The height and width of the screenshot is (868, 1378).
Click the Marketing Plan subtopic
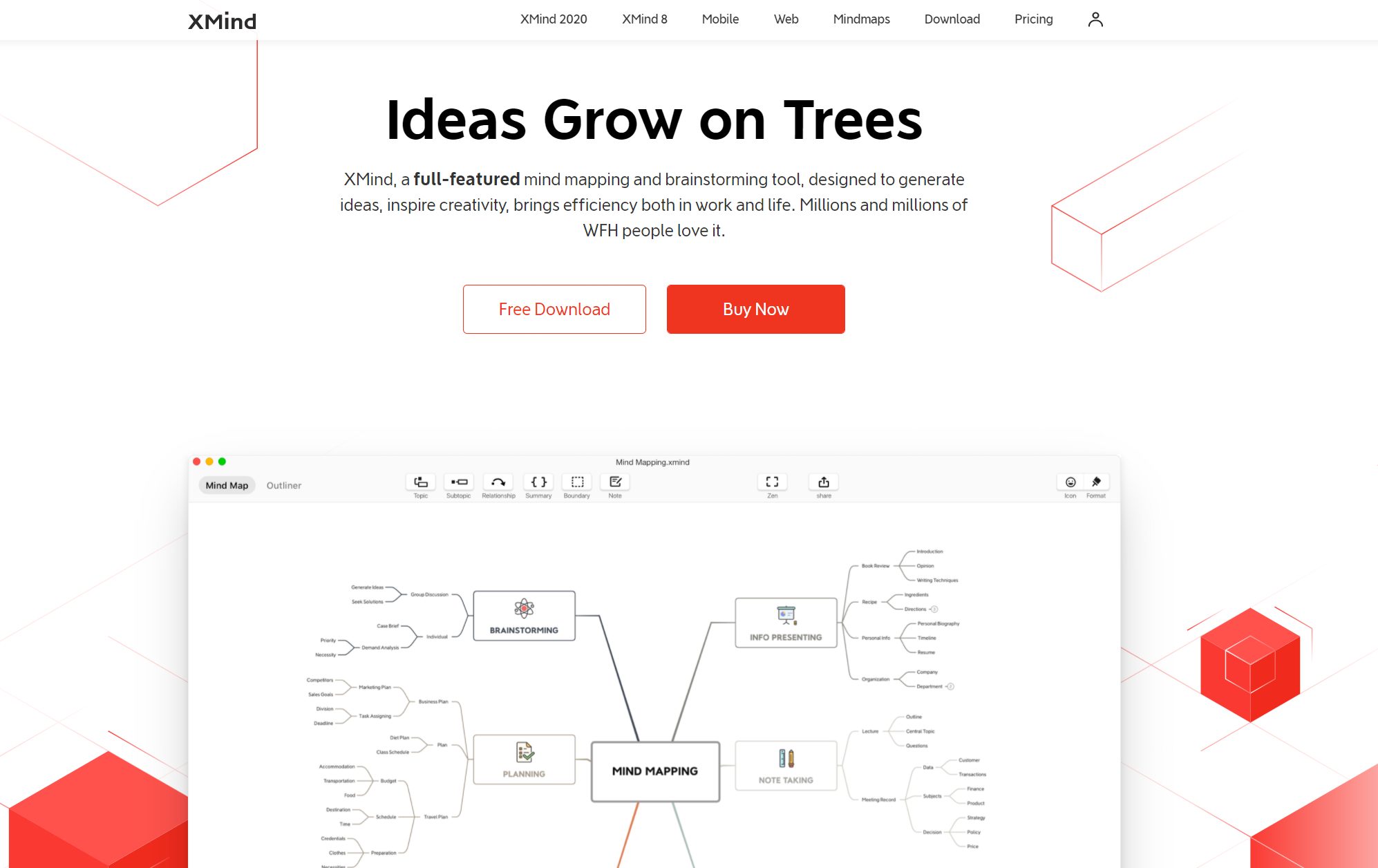[x=375, y=687]
